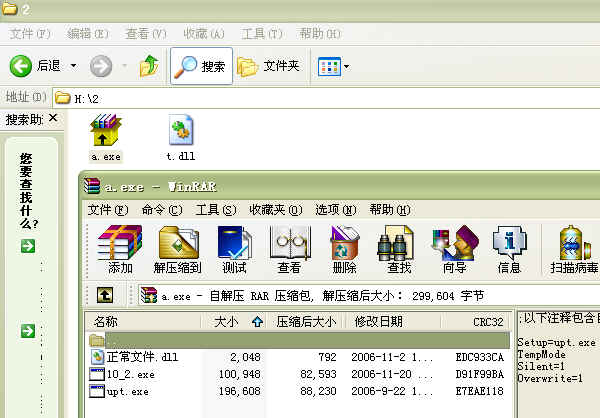Sort by Modified date (修改日期) column

click(x=393, y=322)
